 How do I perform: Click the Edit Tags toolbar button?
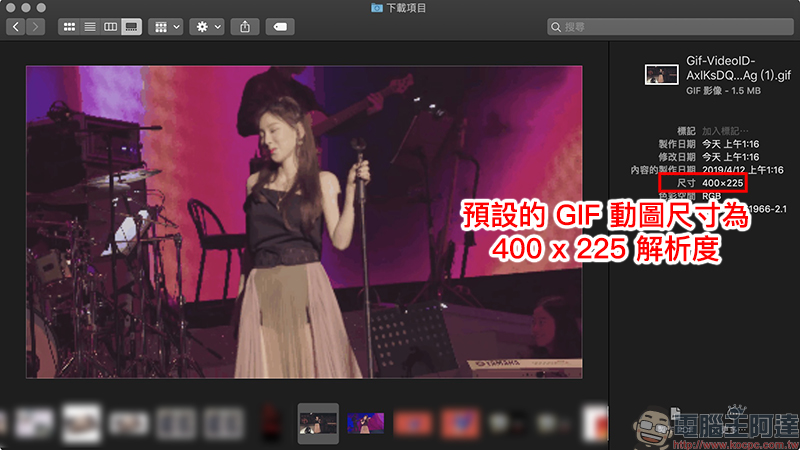pyautogui.click(x=280, y=27)
